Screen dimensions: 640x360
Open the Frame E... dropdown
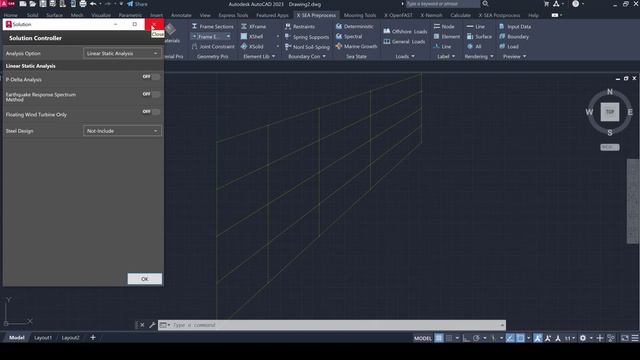point(211,37)
